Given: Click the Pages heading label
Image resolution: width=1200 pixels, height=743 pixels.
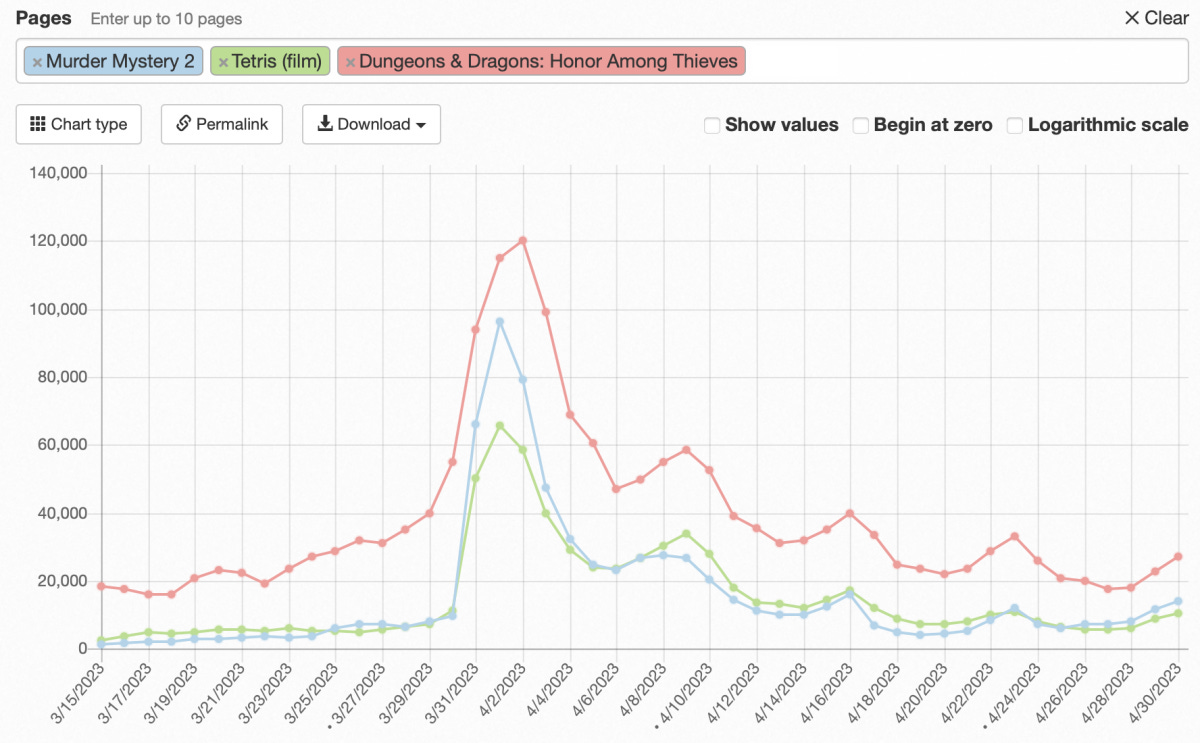Looking at the screenshot, I should click(45, 18).
